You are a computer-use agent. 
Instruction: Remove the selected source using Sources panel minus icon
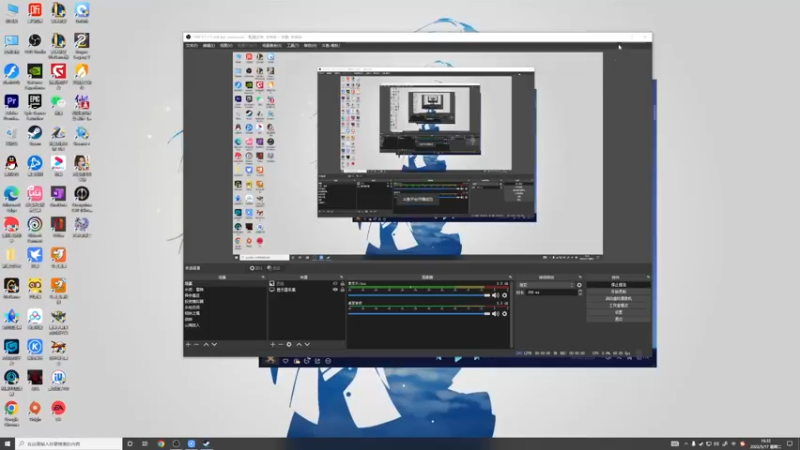coord(280,344)
